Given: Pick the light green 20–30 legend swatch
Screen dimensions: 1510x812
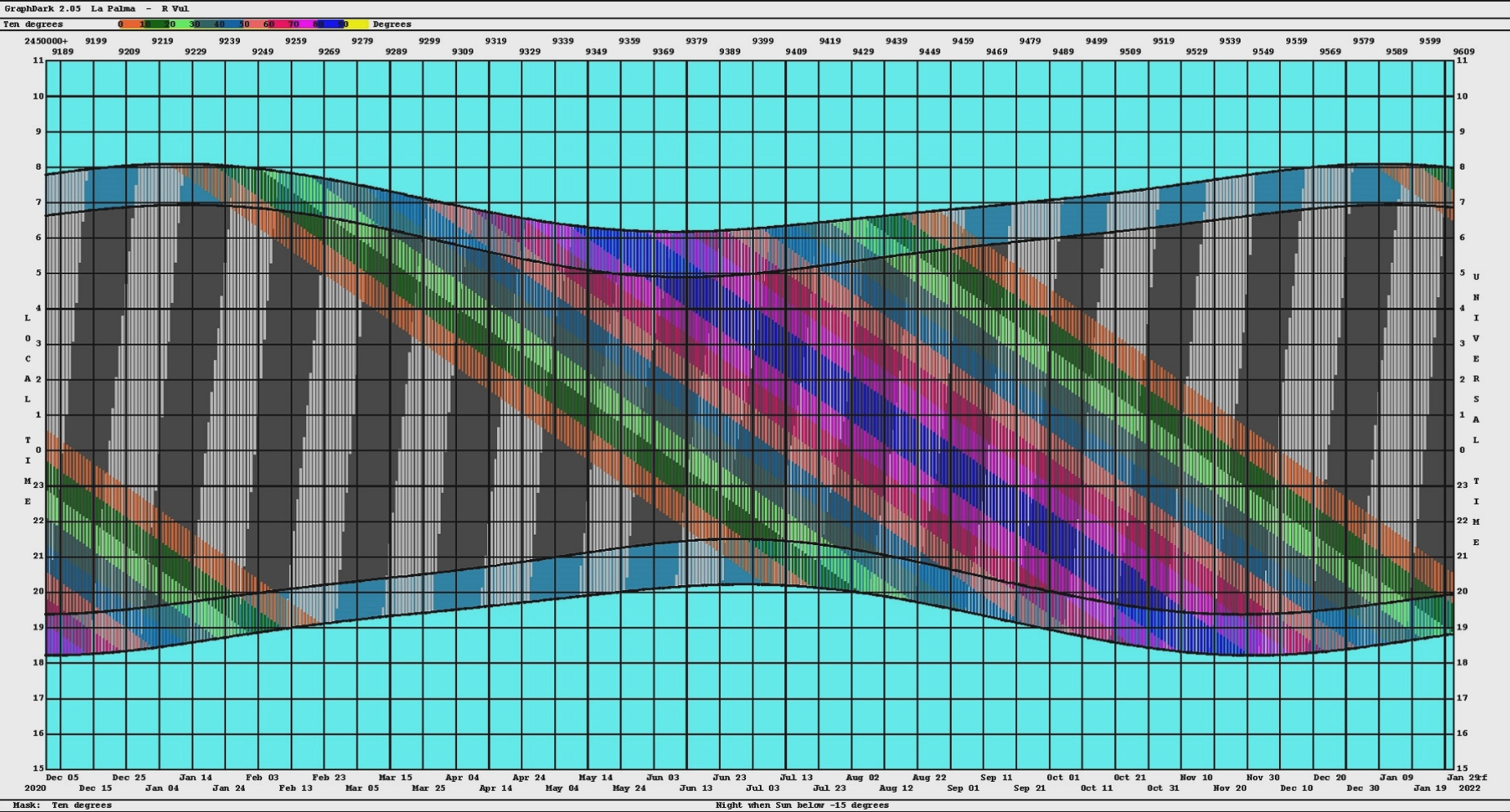Looking at the screenshot, I should click(181, 24).
